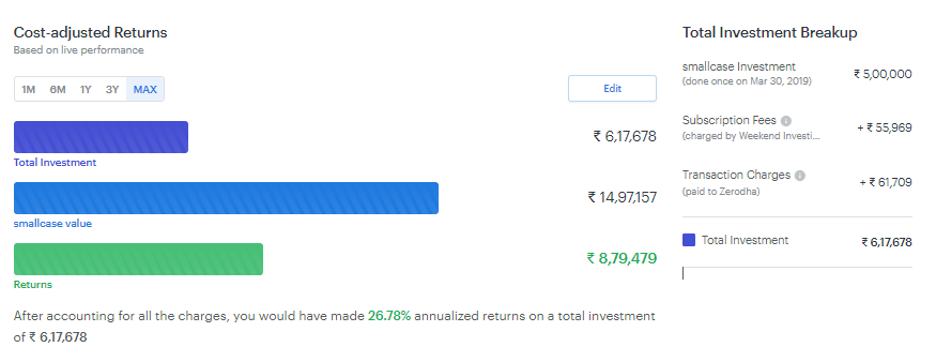Switch to the 1Y time range
936x362 pixels.
(85, 90)
